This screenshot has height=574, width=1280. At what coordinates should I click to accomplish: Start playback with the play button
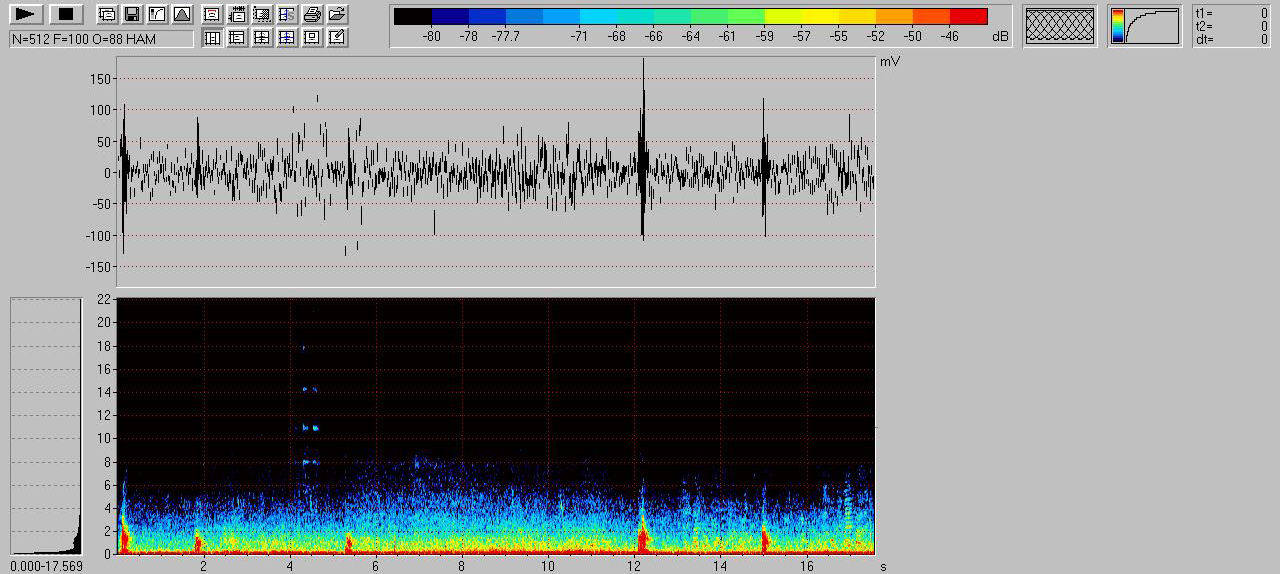click(27, 14)
